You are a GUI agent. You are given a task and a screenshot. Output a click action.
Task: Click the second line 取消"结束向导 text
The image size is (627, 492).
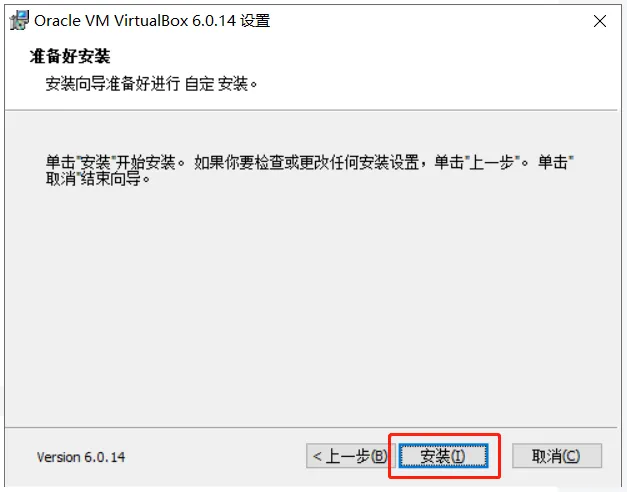(x=98, y=179)
